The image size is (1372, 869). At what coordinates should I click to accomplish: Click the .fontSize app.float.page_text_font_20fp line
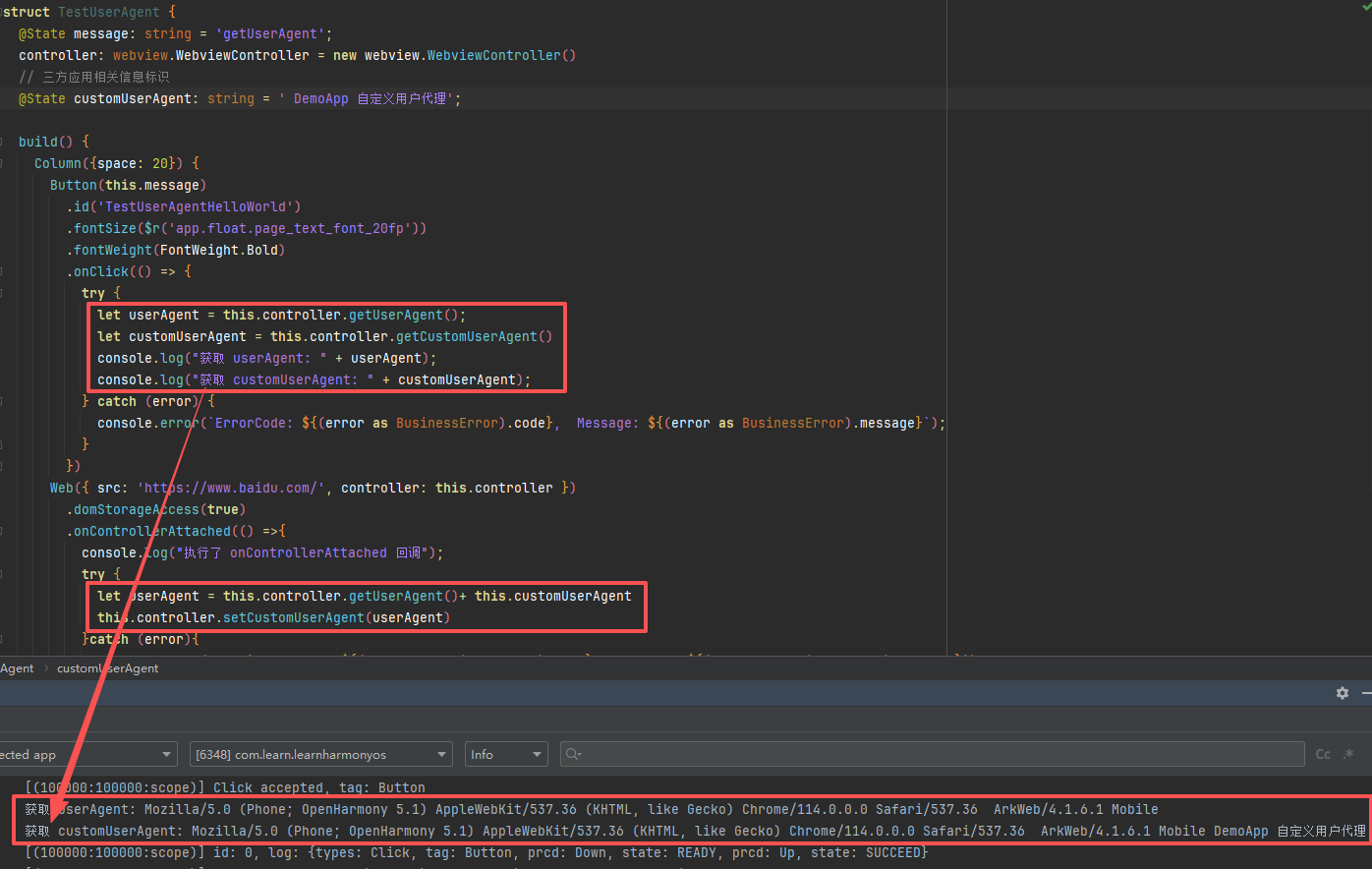pos(247,228)
